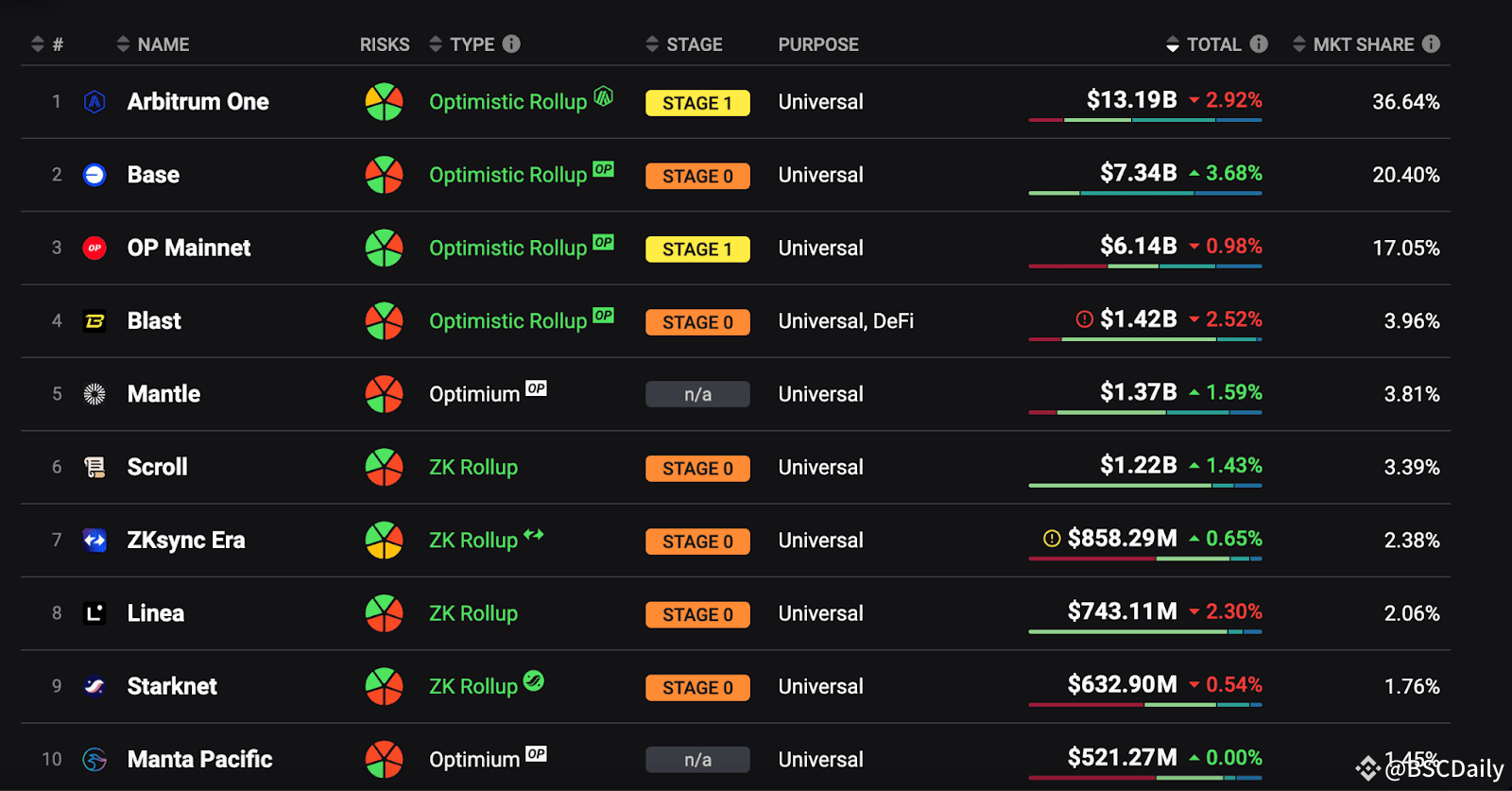The width and height of the screenshot is (1512, 791).
Task: Sort the list by STAGE column
Action: tap(694, 44)
